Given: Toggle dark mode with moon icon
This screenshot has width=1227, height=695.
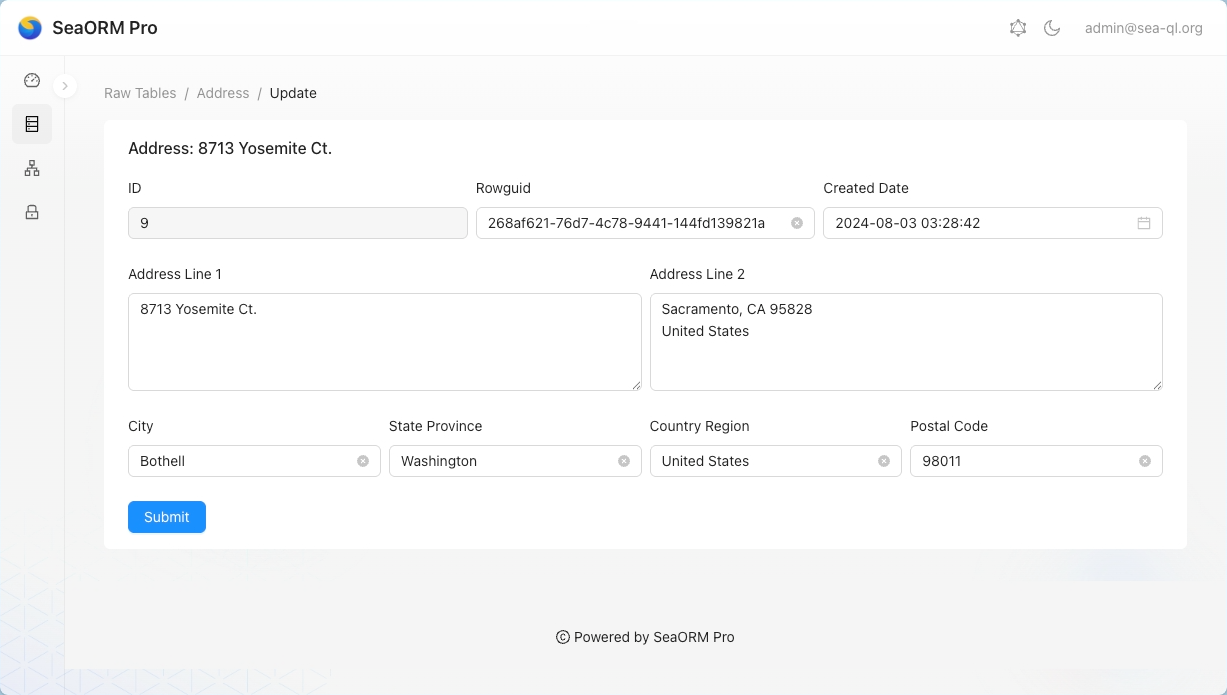Looking at the screenshot, I should [1052, 28].
